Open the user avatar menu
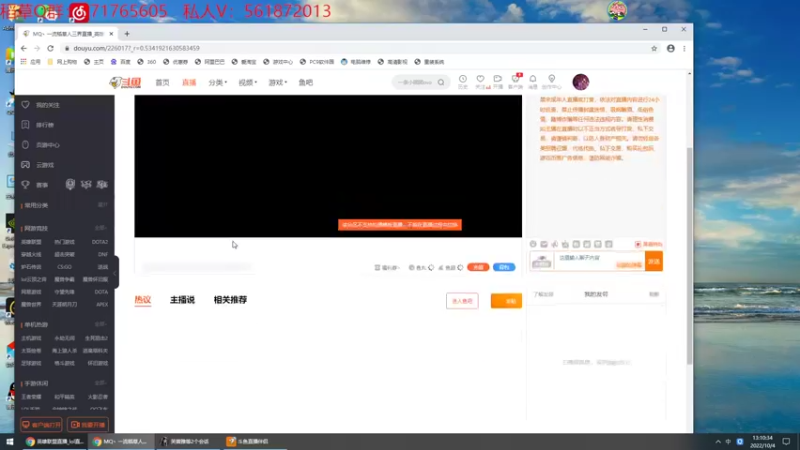Screen dimensions: 800x450 [581, 82]
